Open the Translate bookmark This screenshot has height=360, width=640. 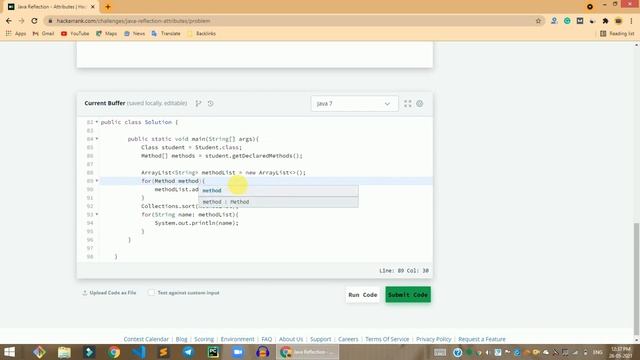pos(166,33)
